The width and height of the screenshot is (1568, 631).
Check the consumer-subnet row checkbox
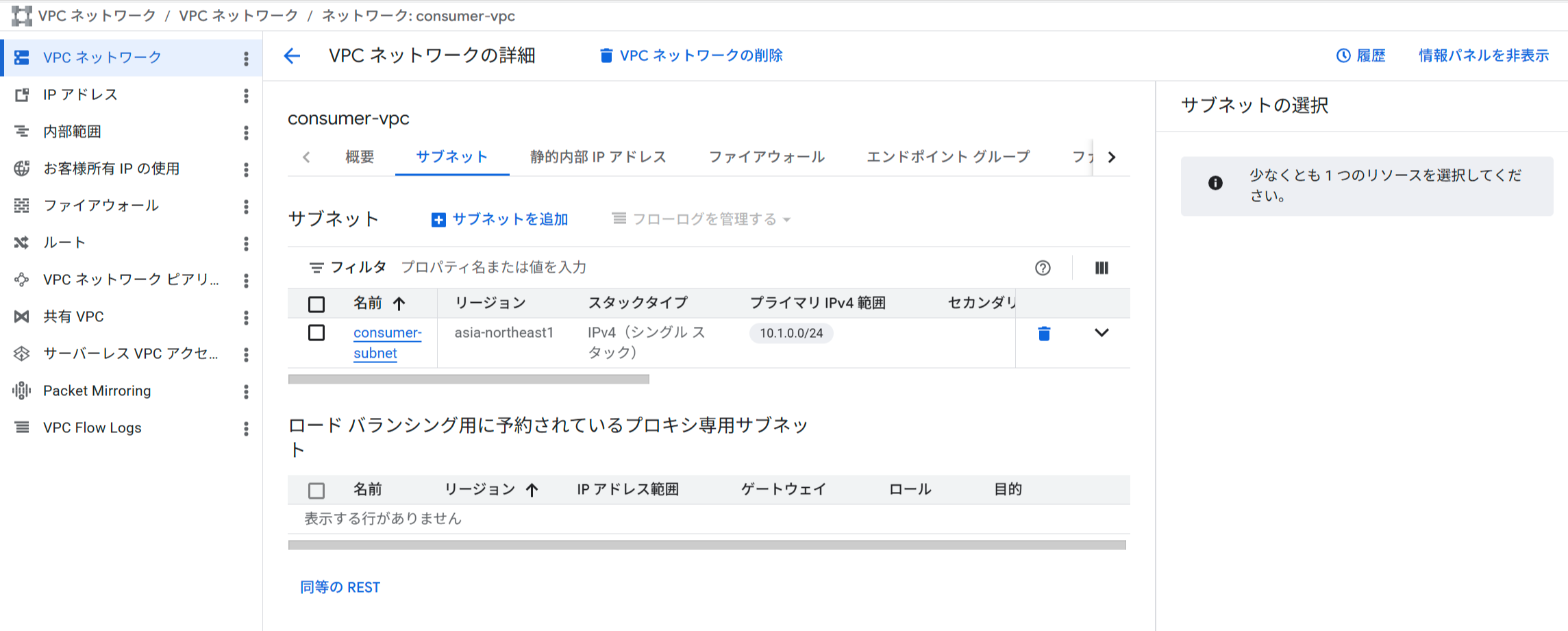pos(316,333)
